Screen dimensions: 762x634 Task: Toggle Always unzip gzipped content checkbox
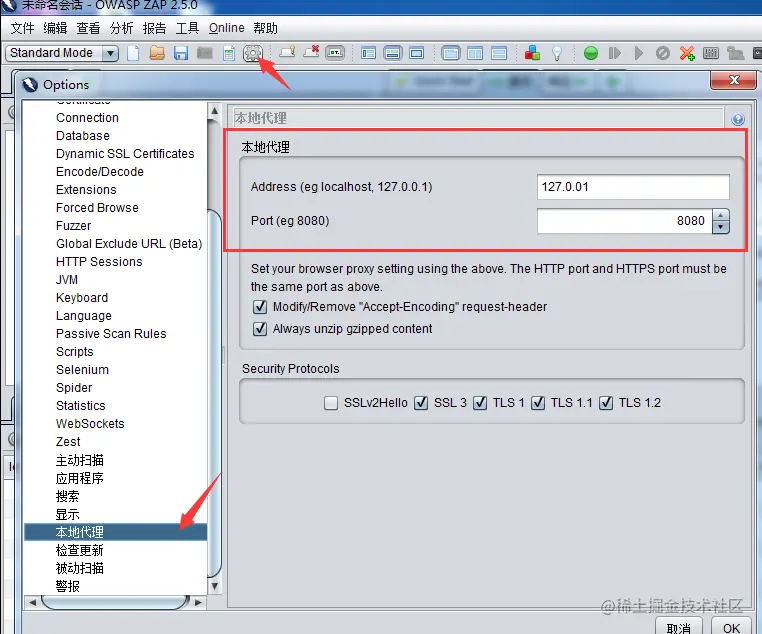(x=260, y=329)
